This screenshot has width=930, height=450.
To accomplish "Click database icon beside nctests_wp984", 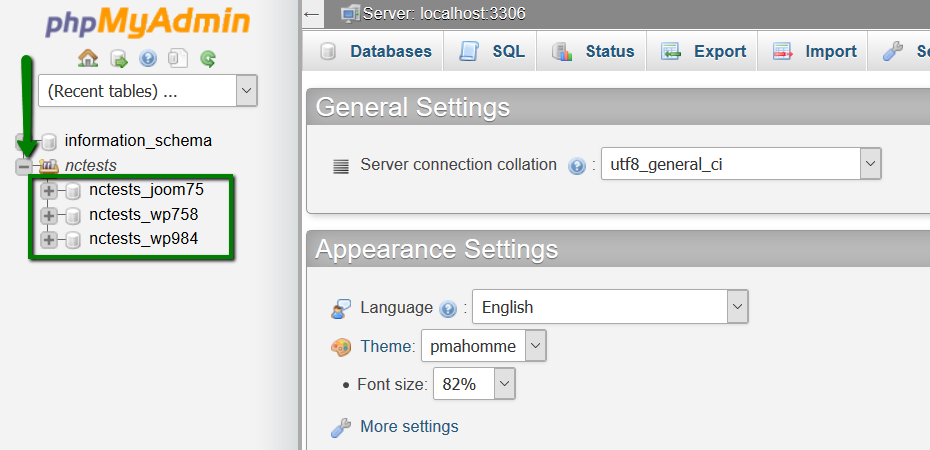I will pyautogui.click(x=73, y=240).
